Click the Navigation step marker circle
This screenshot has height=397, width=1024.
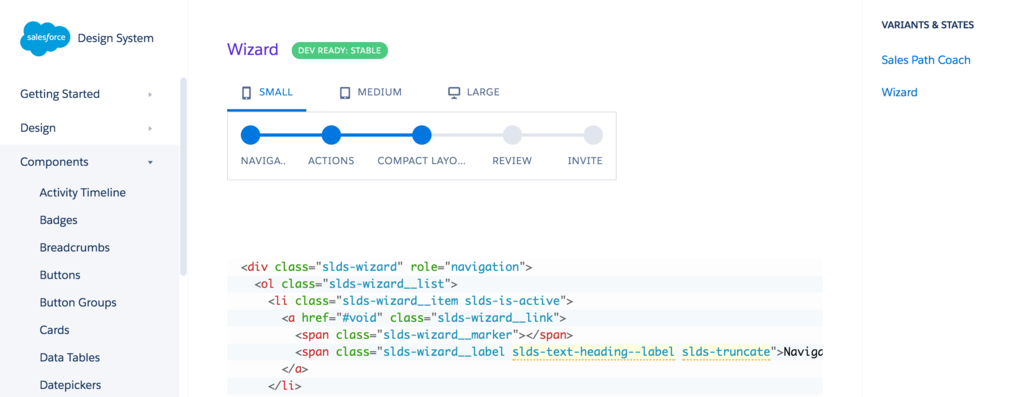click(x=250, y=135)
